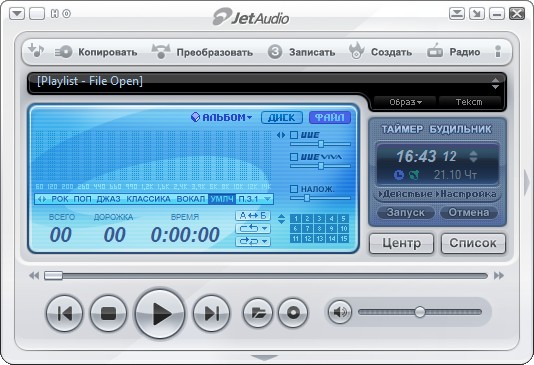534x365 pixels.
Task: Click the timer clock icon
Action: pos(399,175)
